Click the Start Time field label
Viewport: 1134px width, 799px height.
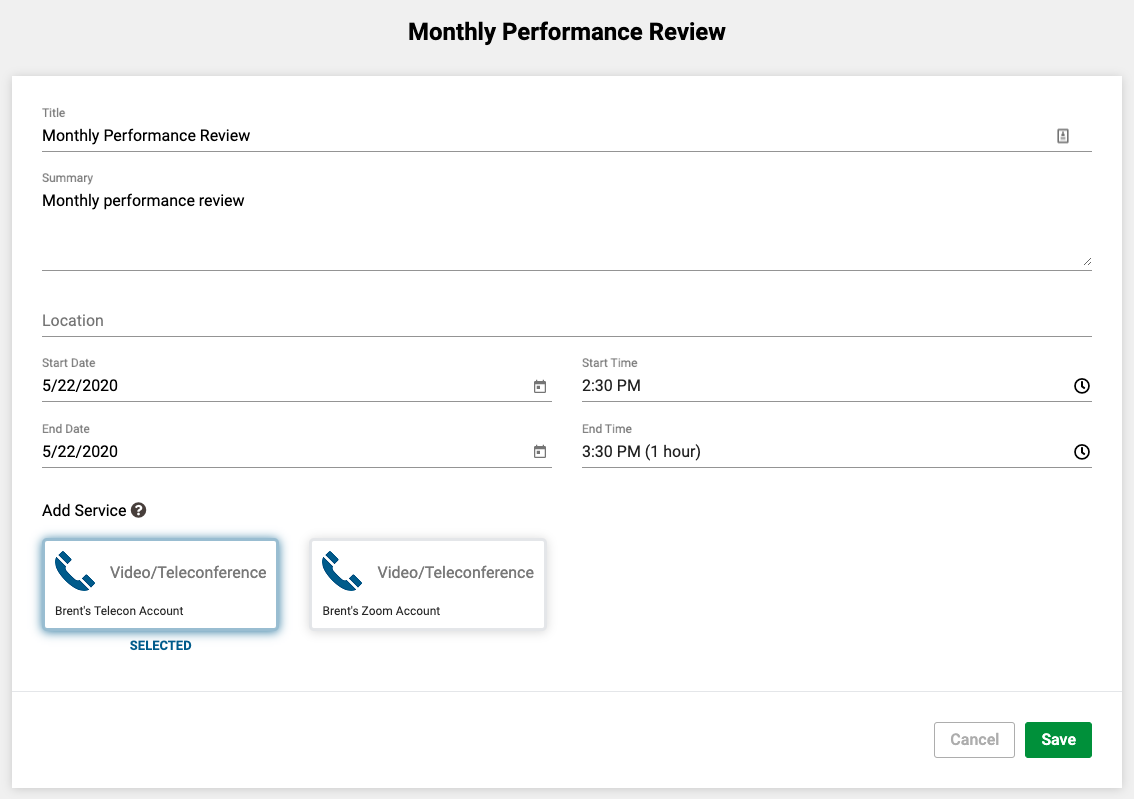tap(610, 363)
